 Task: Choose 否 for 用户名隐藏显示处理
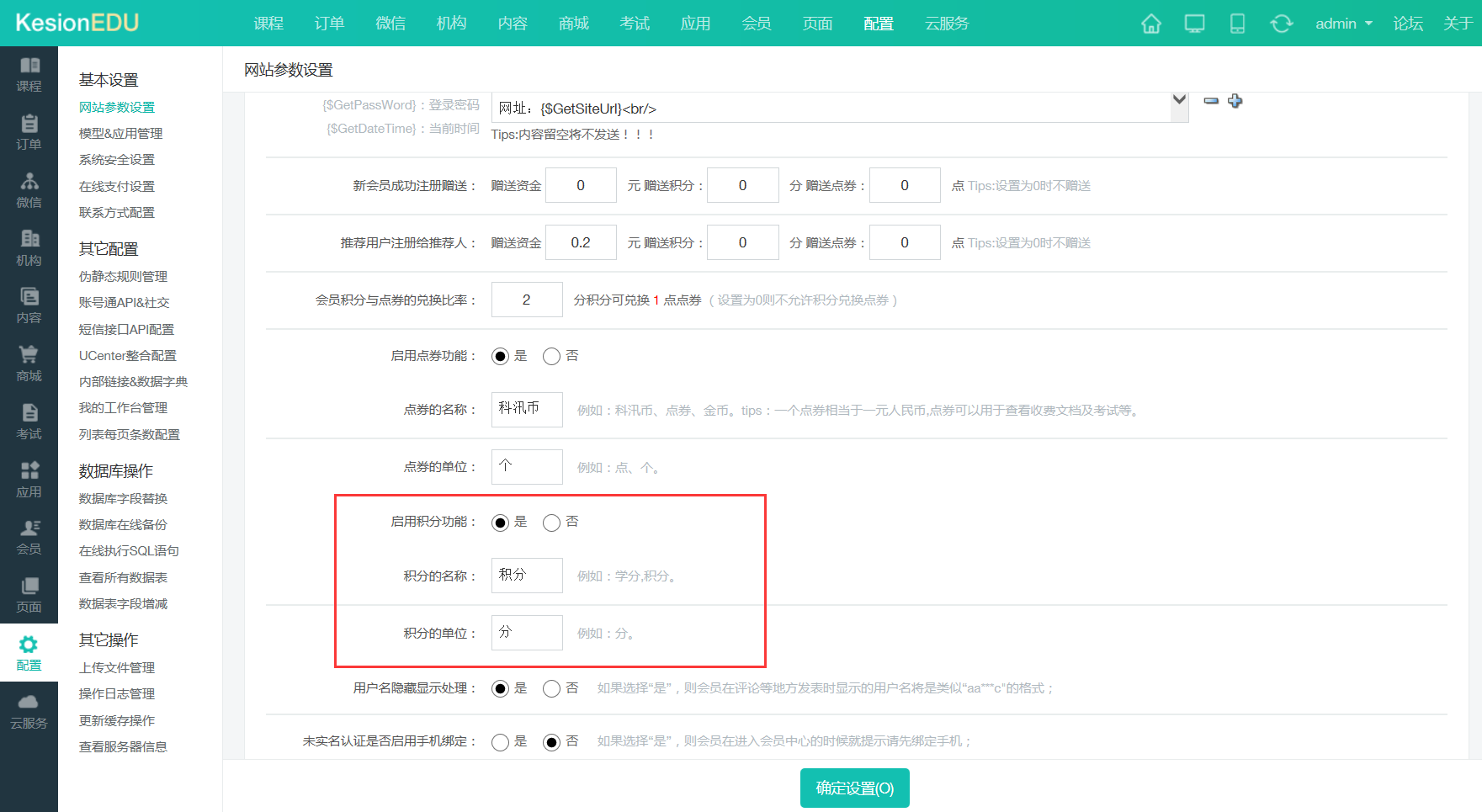point(551,687)
